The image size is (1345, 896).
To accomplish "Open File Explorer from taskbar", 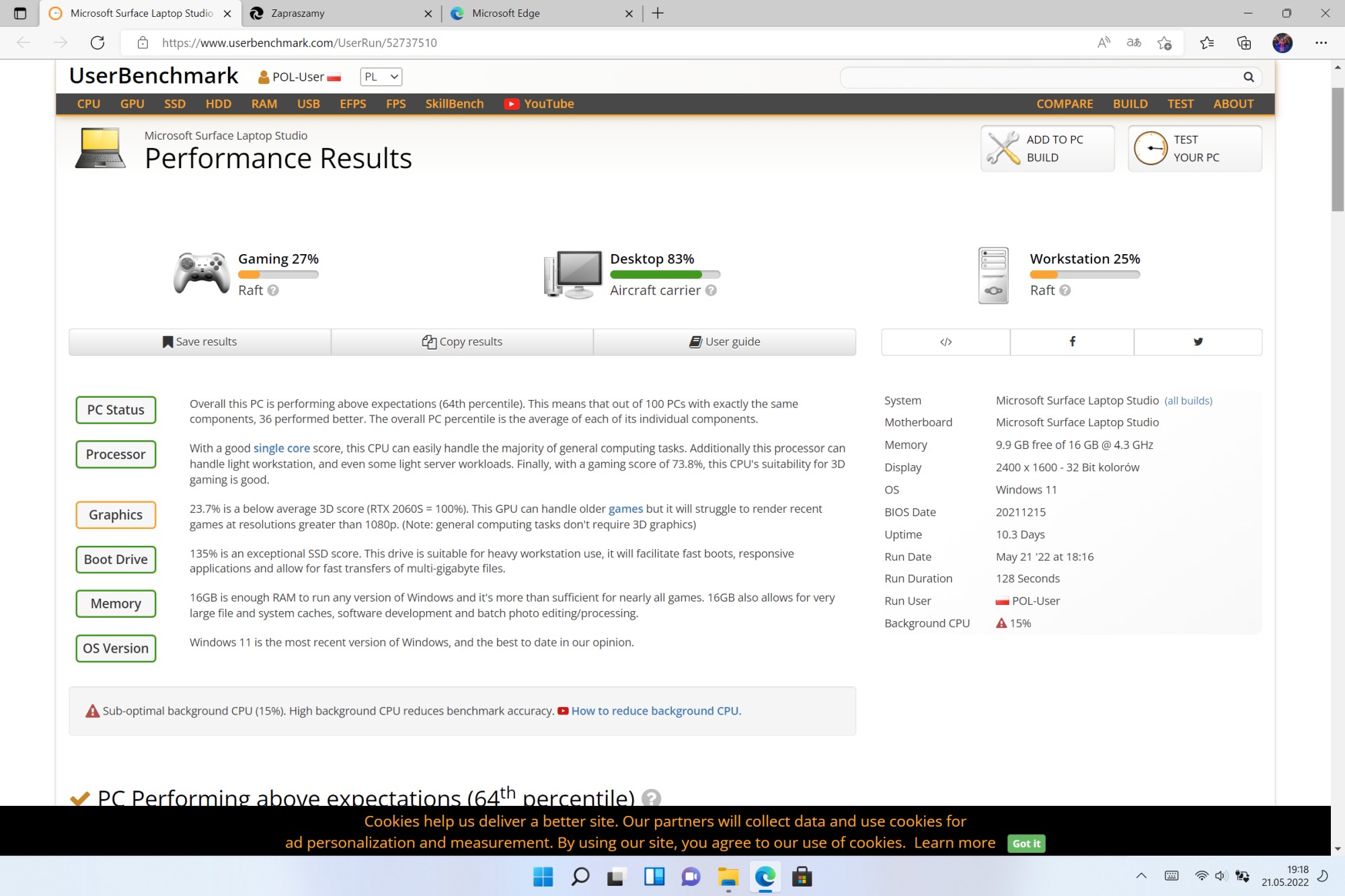I will point(728,877).
